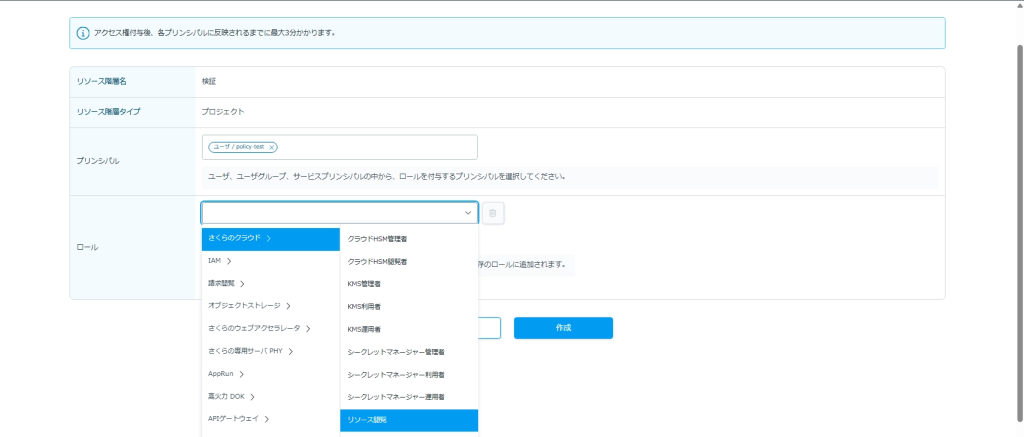
Task: Expand さくらの専用サーバ PHY category
Action: coord(270,351)
